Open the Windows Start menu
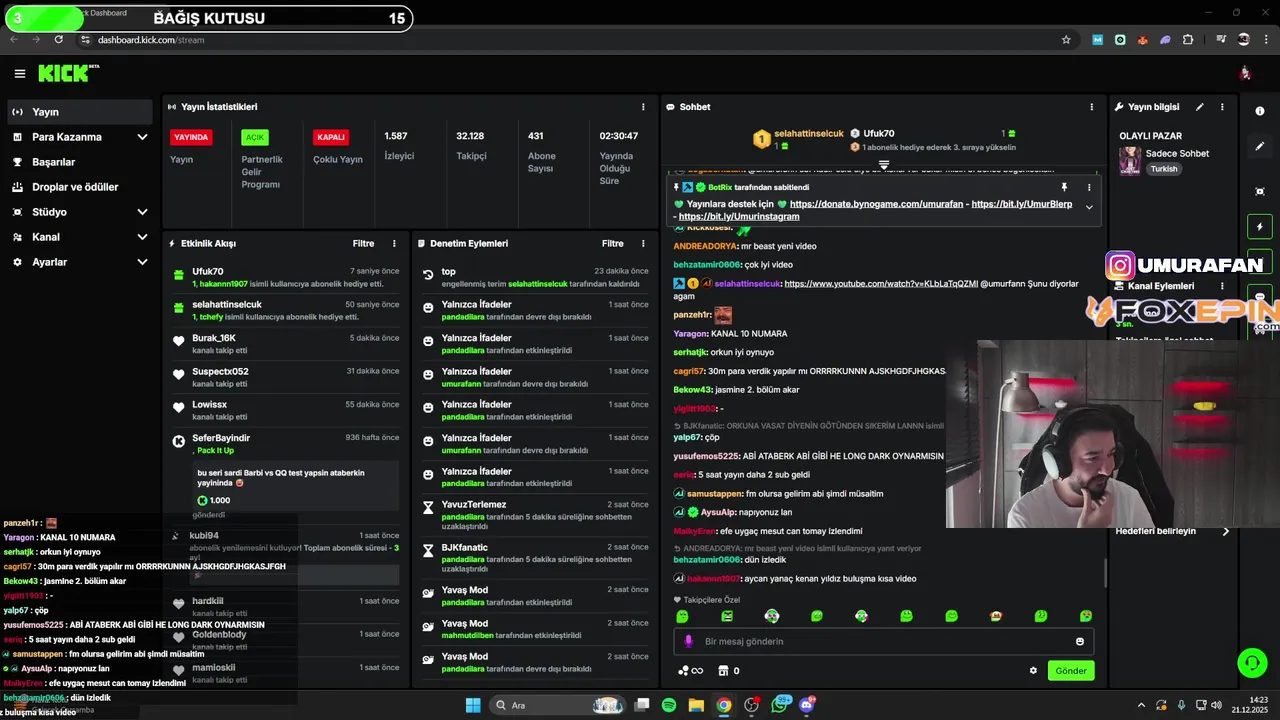Viewport: 1280px width, 720px height. [x=473, y=705]
